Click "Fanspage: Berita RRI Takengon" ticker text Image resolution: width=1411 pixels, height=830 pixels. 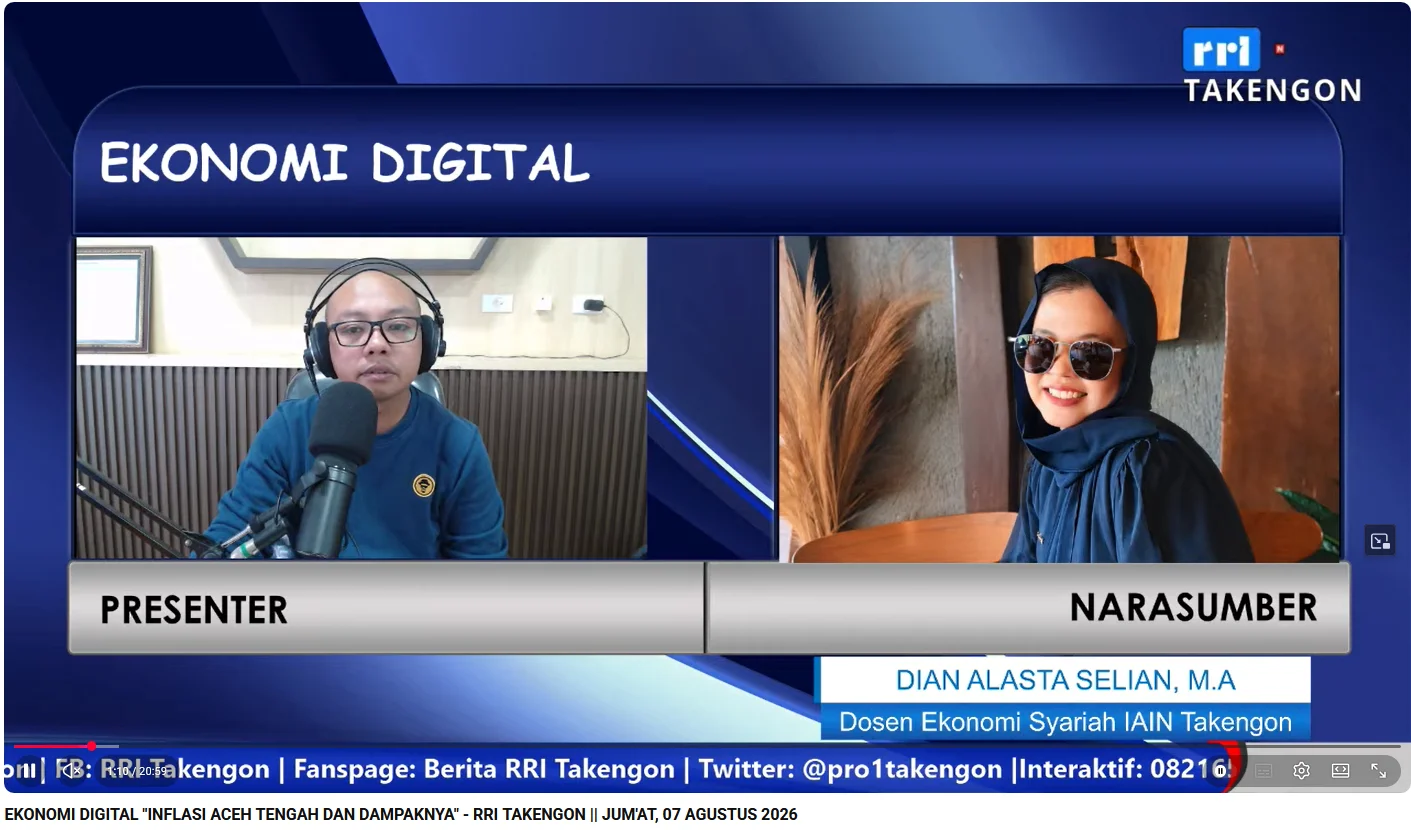[484, 769]
